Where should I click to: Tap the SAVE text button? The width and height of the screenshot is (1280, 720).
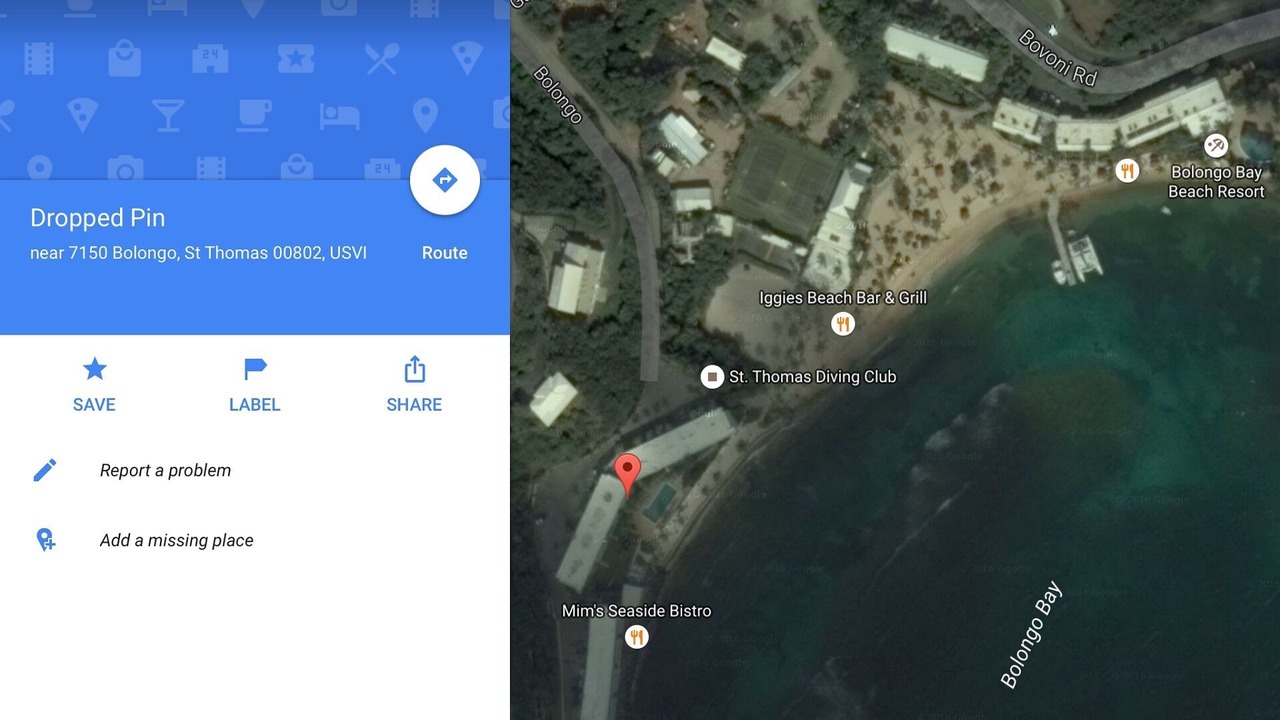(x=94, y=405)
